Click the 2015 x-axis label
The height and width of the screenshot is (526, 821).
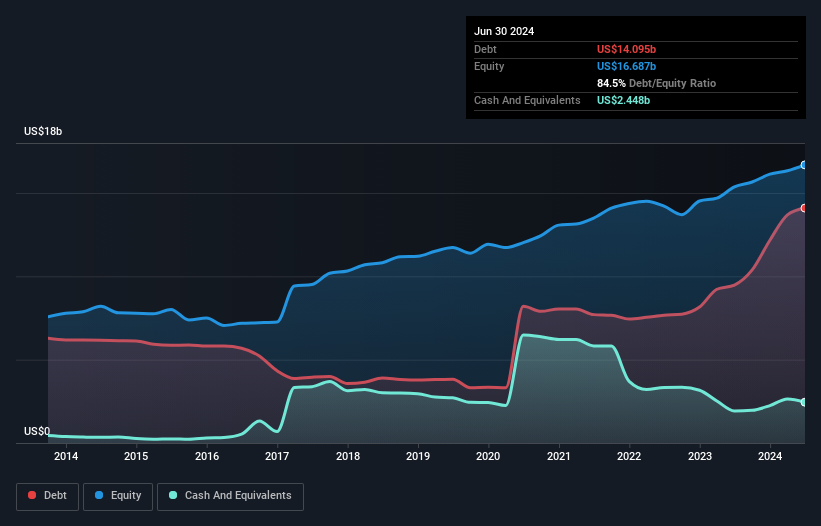pos(136,456)
